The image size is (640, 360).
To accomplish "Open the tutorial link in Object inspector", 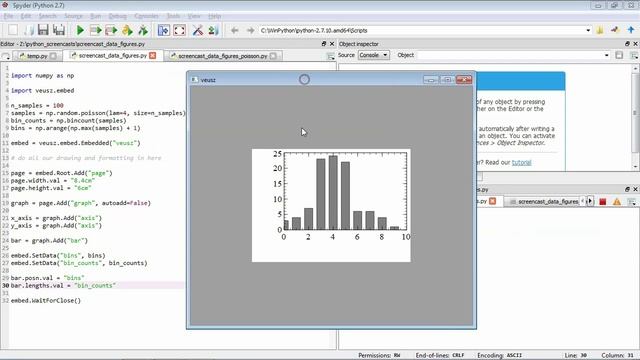I will [521, 162].
